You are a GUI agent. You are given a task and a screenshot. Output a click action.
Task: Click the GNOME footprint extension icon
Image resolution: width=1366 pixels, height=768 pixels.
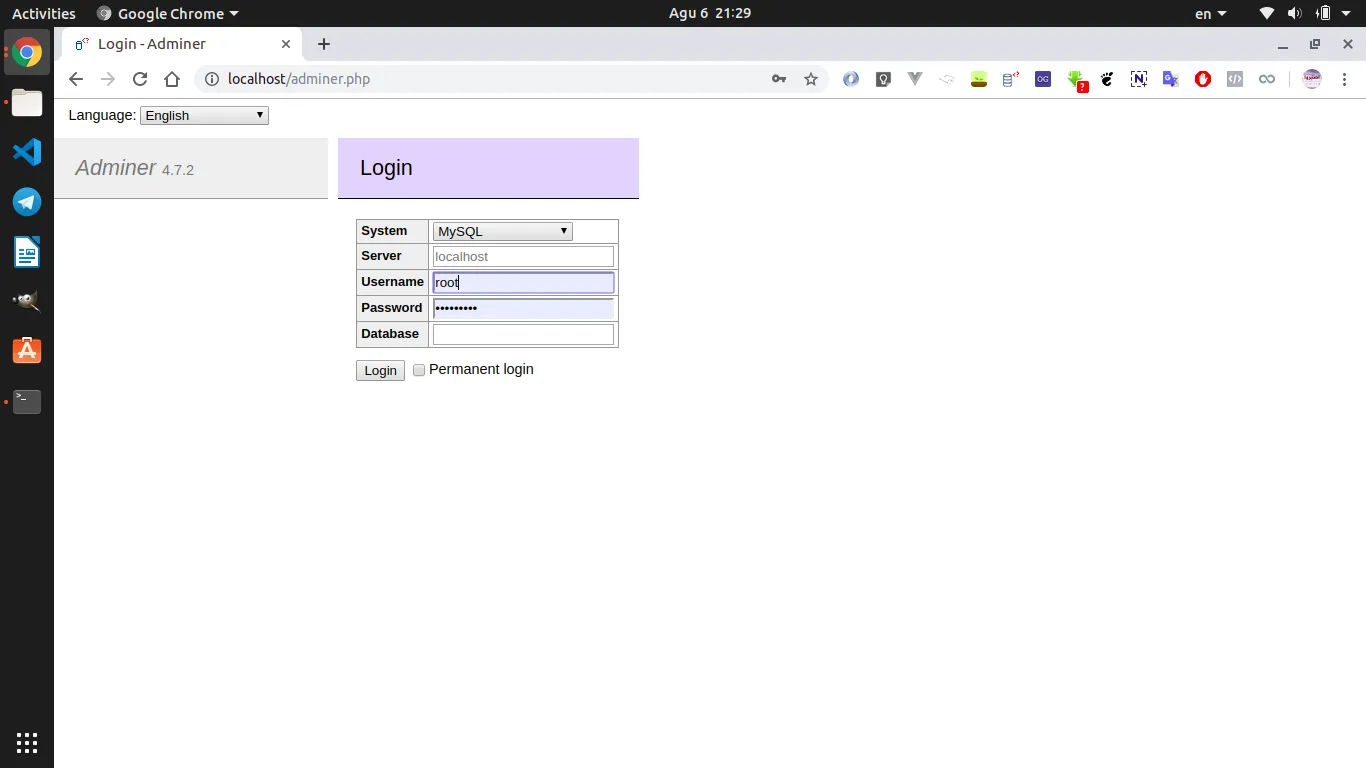(1107, 79)
